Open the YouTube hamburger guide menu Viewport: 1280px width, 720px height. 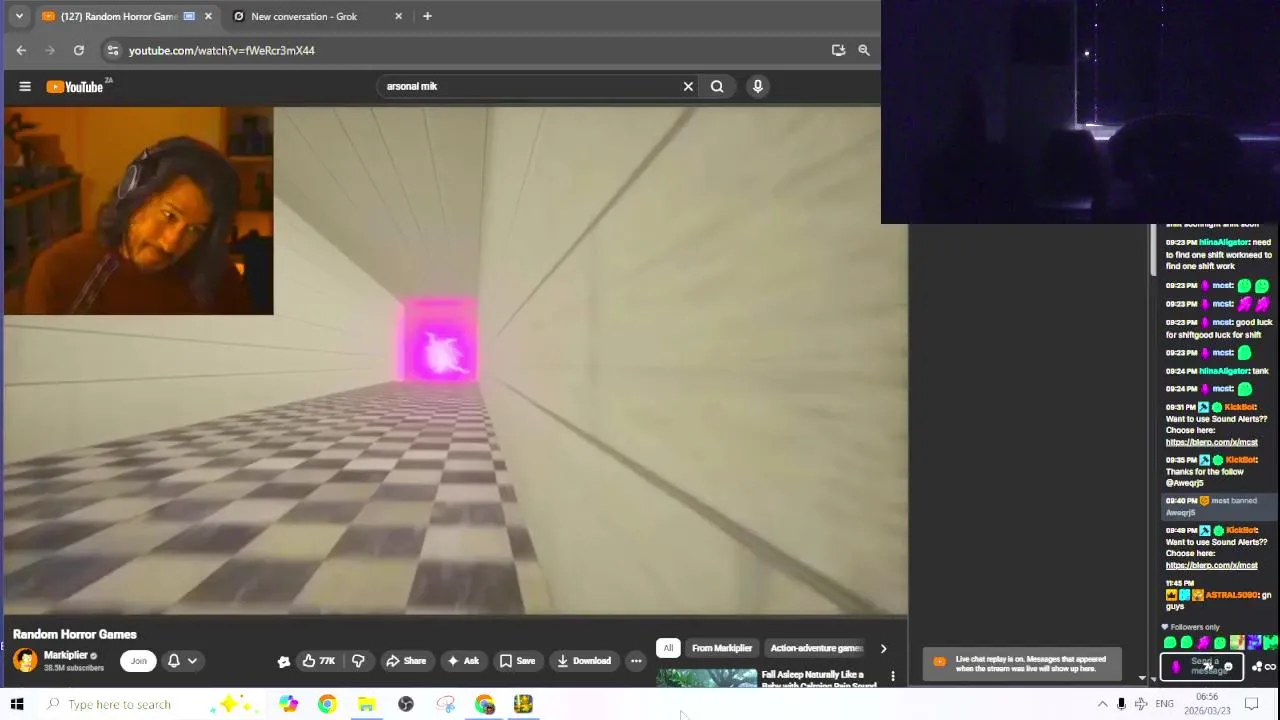click(25, 86)
